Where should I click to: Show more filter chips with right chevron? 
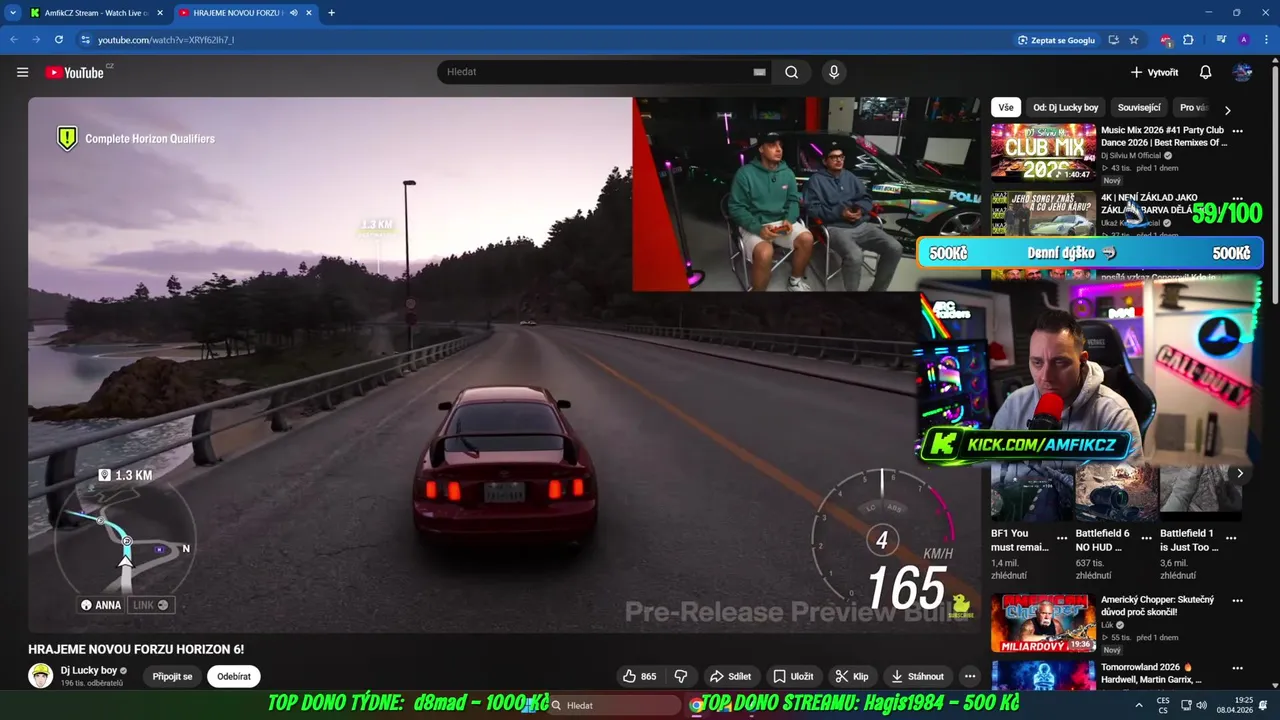[x=1227, y=109]
